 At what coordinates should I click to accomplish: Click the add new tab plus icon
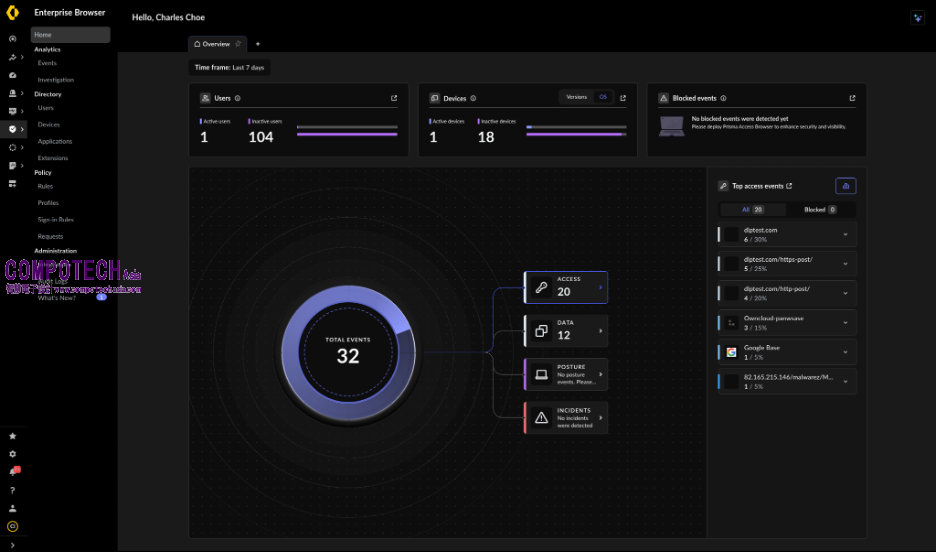click(257, 44)
